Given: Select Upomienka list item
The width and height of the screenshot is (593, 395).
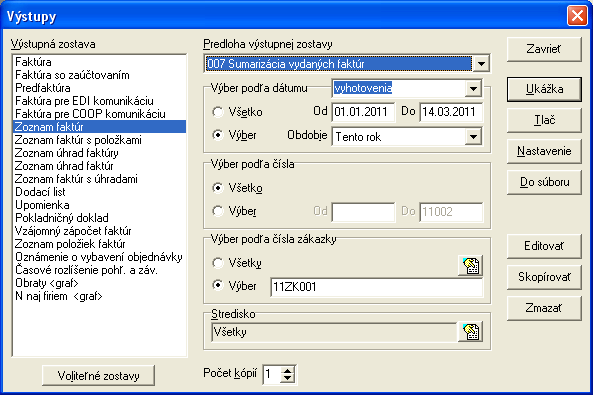Looking at the screenshot, I should (x=99, y=205).
